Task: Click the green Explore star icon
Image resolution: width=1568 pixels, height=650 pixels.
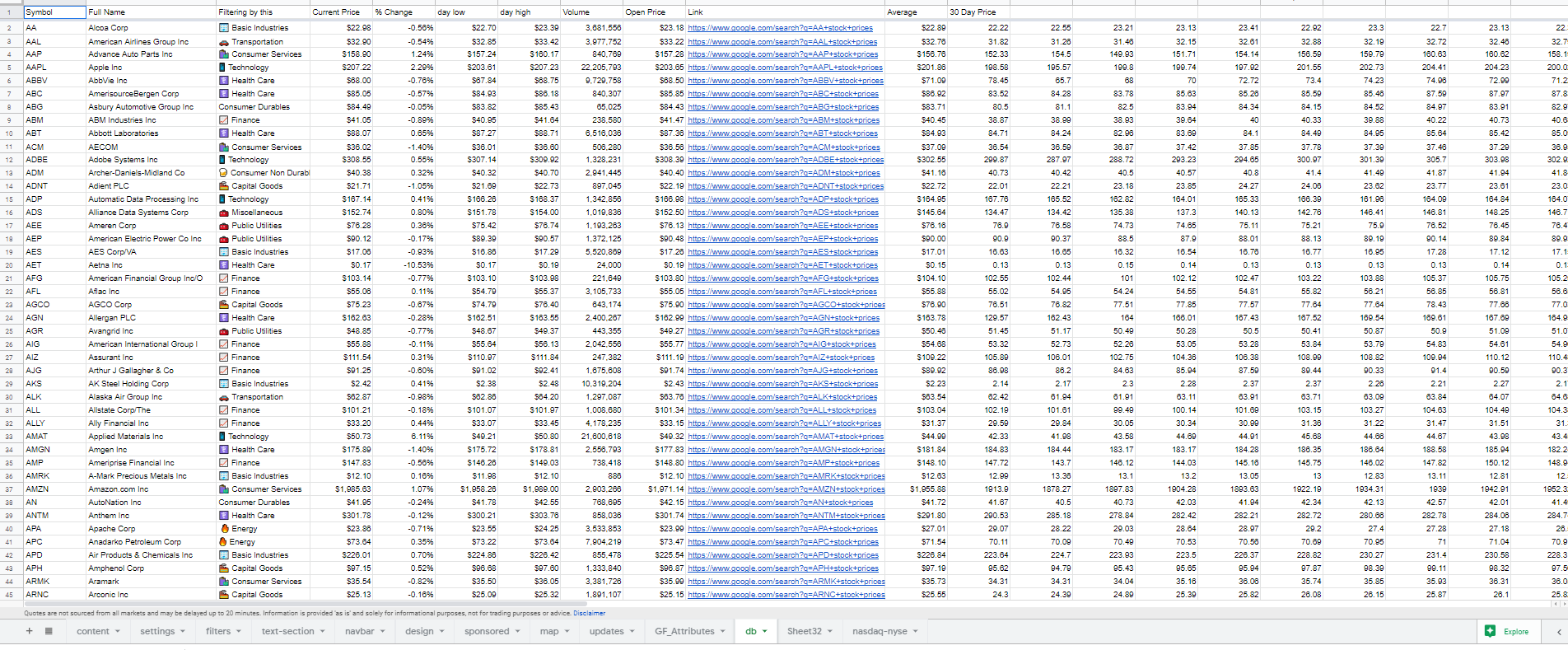Action: tap(1490, 631)
